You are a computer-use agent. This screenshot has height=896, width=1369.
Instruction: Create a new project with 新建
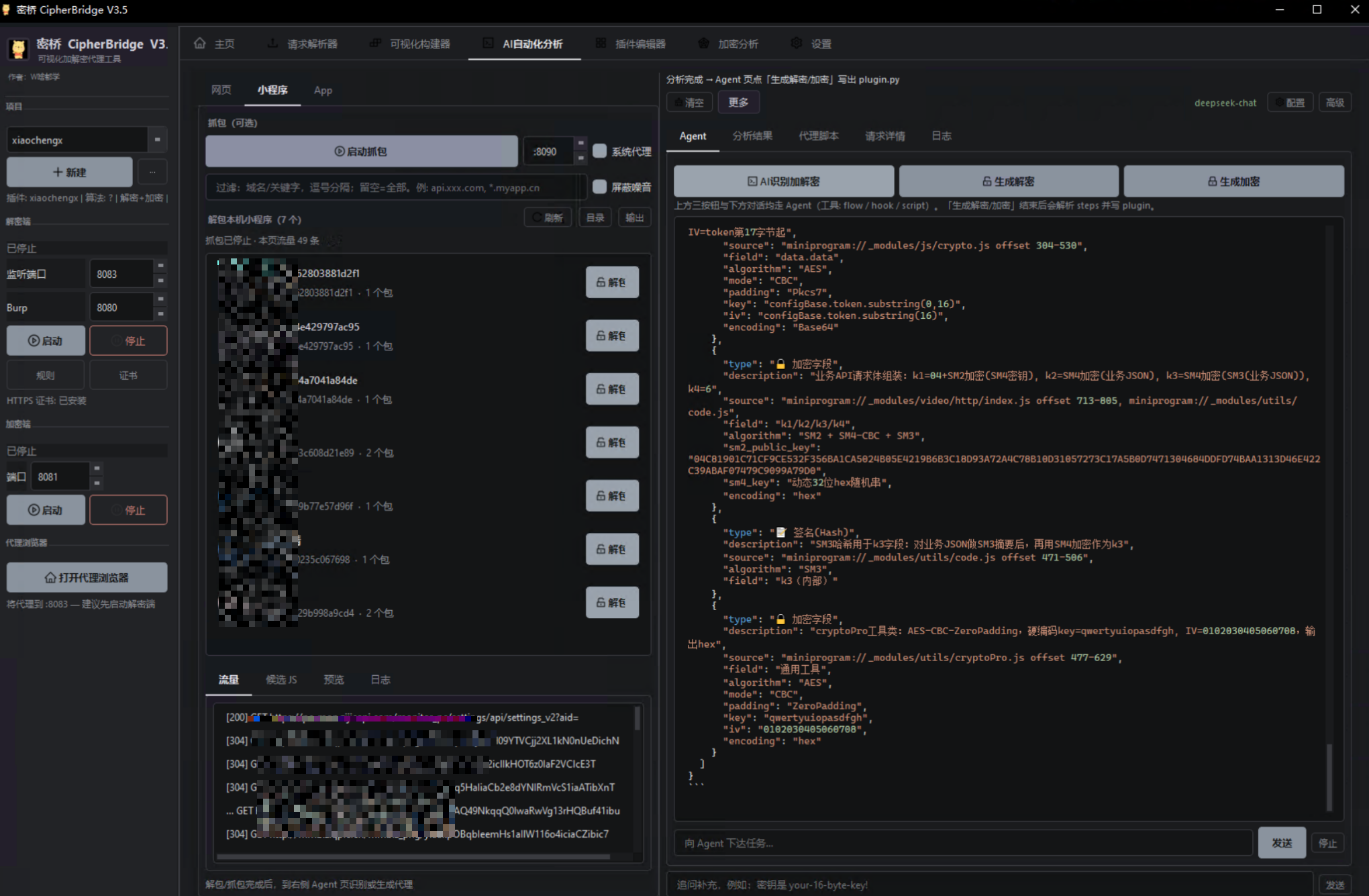[70, 172]
